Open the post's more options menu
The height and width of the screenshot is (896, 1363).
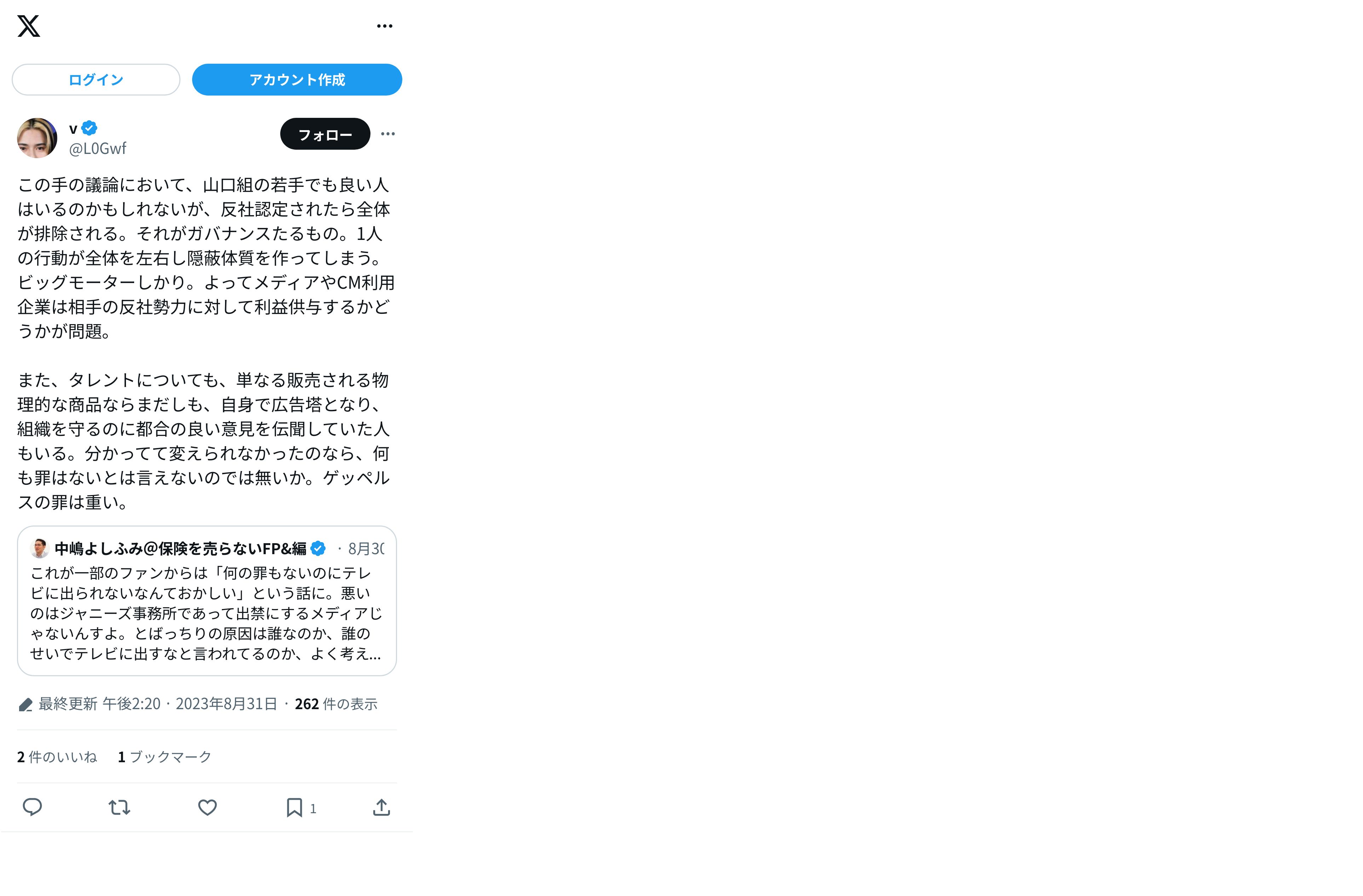pyautogui.click(x=388, y=134)
